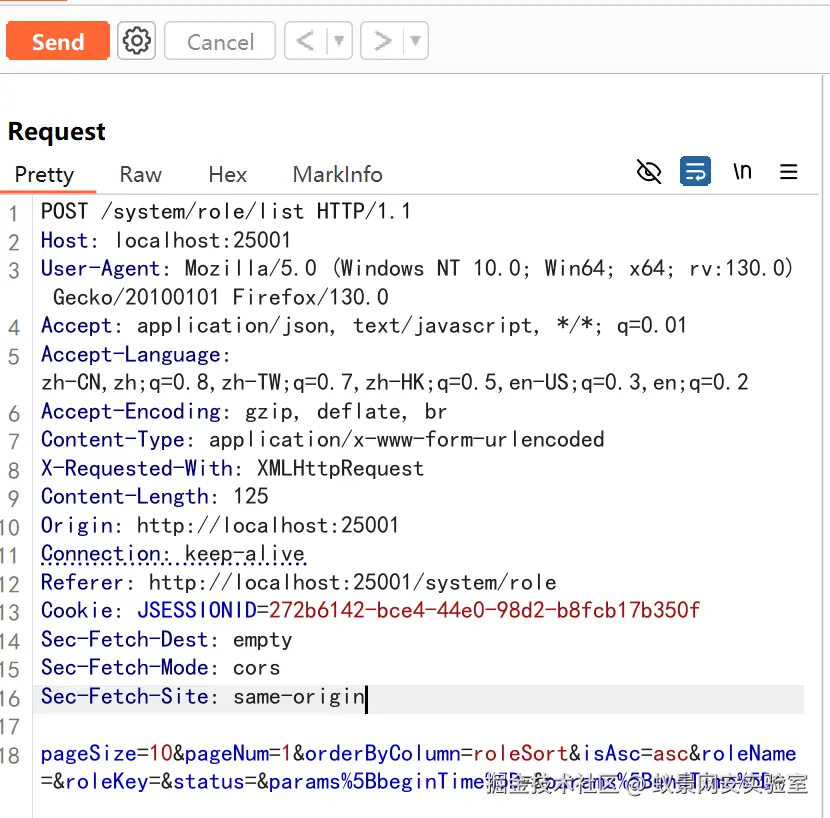Toggle show newline characters \n icon
Screen dimensions: 830x818
pos(742,171)
